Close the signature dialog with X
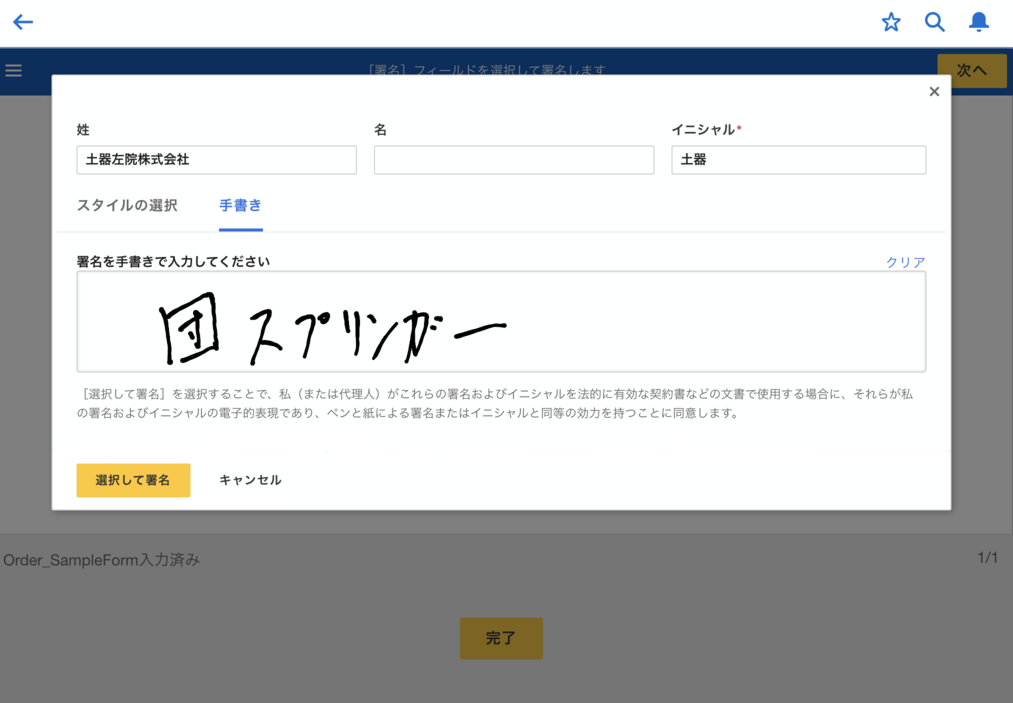Screen dimensions: 1013x703 [934, 92]
